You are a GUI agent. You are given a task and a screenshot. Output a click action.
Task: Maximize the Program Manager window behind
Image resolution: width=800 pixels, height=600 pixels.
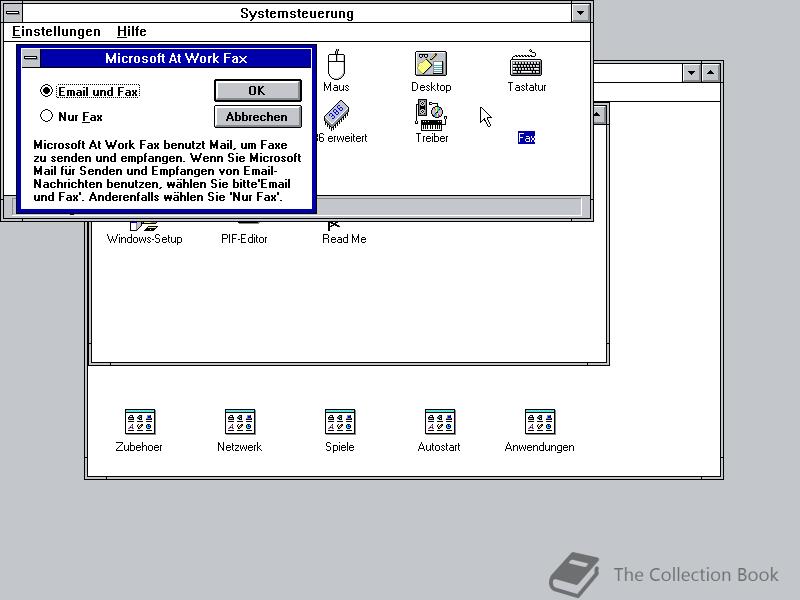(711, 72)
